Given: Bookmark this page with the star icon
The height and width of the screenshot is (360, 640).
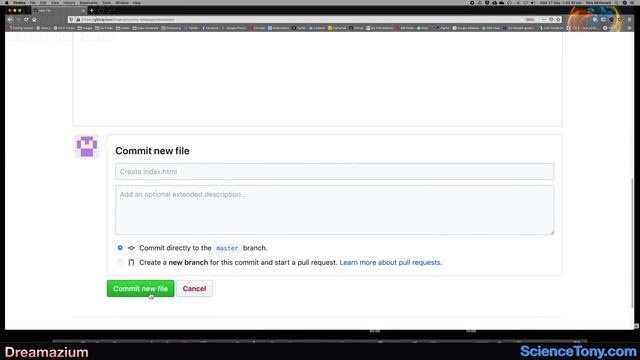Looking at the screenshot, I should tap(558, 19).
